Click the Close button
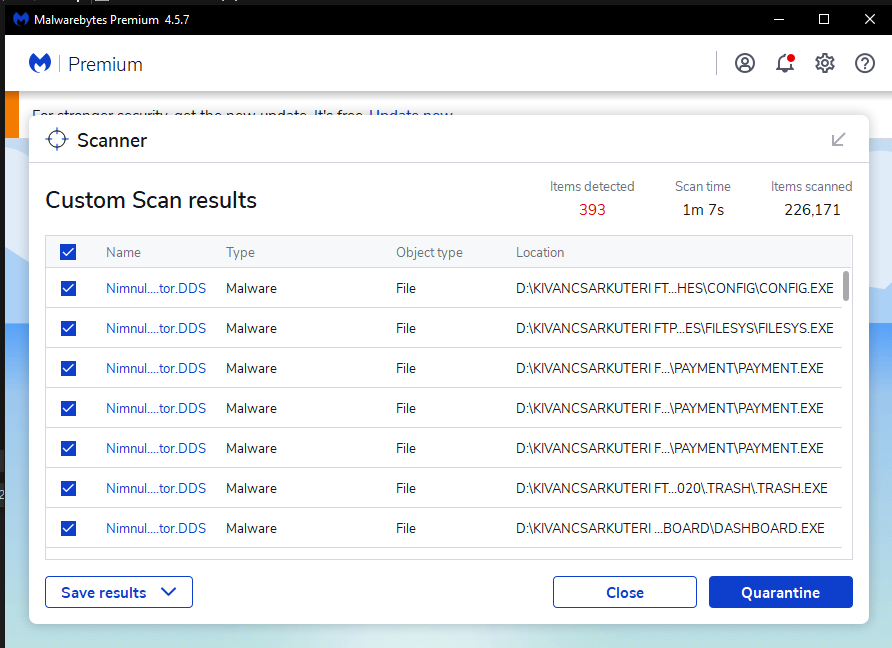The height and width of the screenshot is (648, 892). (625, 592)
